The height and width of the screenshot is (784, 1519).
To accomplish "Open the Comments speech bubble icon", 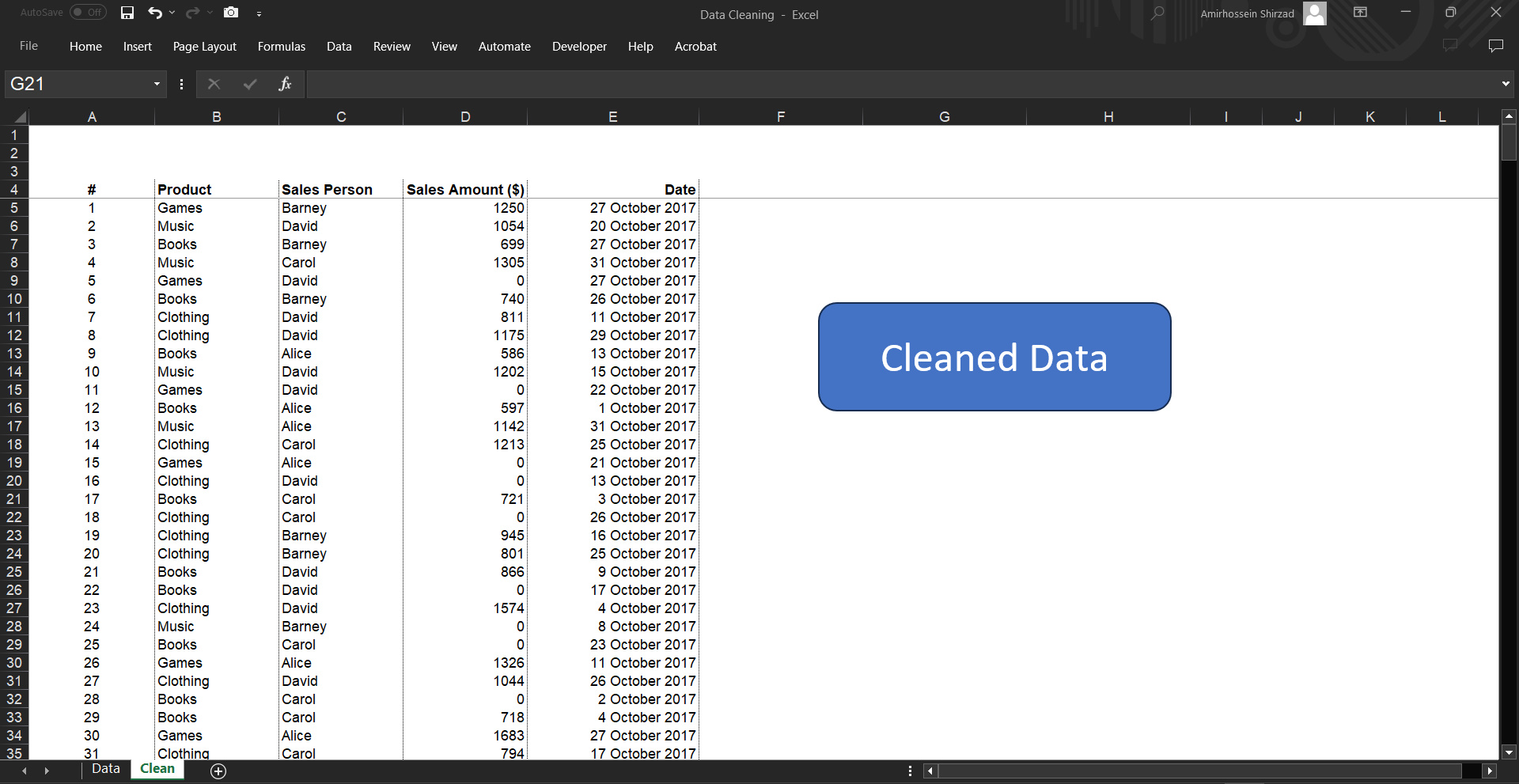I will click(x=1495, y=46).
